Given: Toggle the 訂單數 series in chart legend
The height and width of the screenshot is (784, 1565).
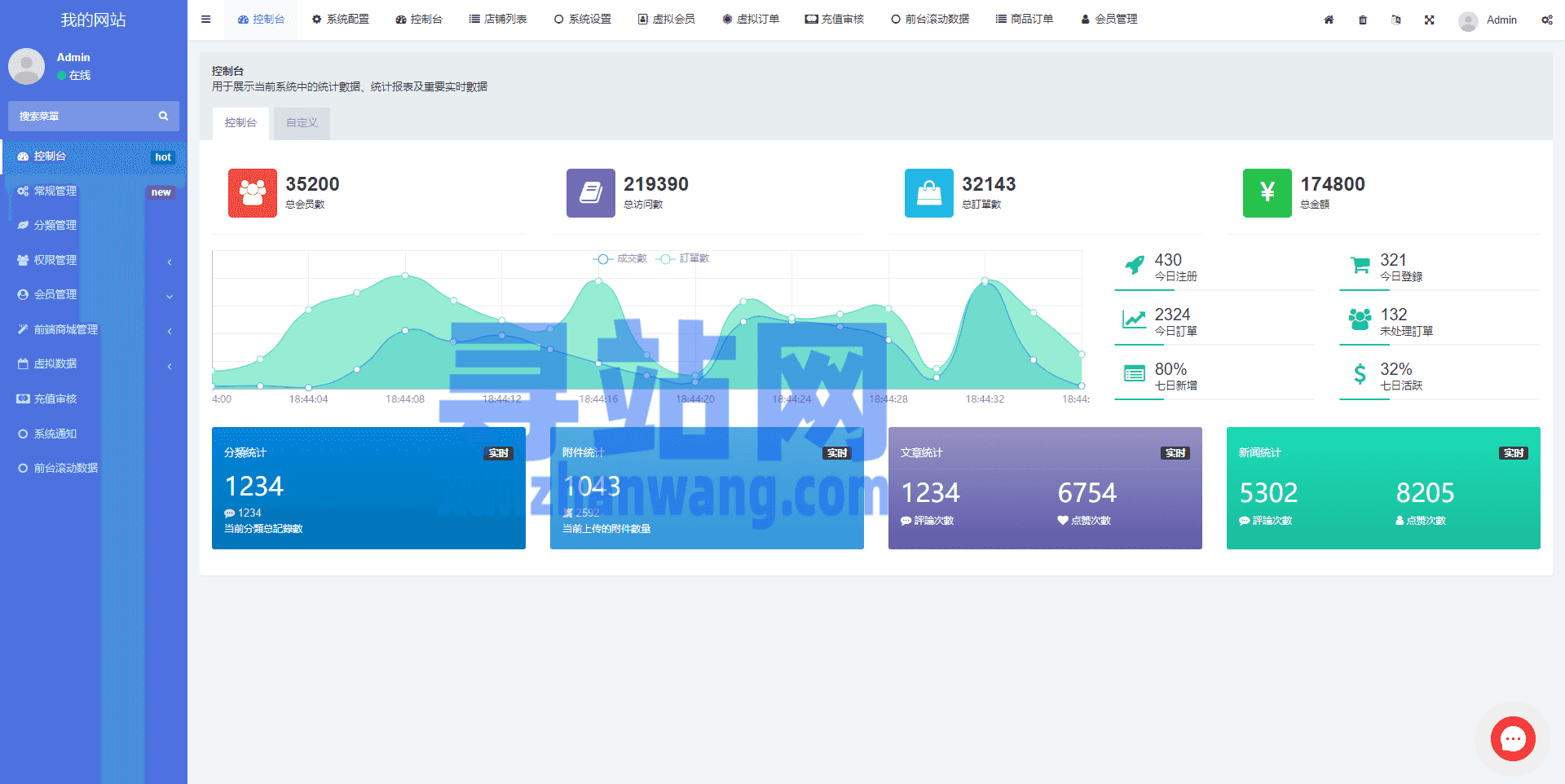Looking at the screenshot, I should pos(684,258).
